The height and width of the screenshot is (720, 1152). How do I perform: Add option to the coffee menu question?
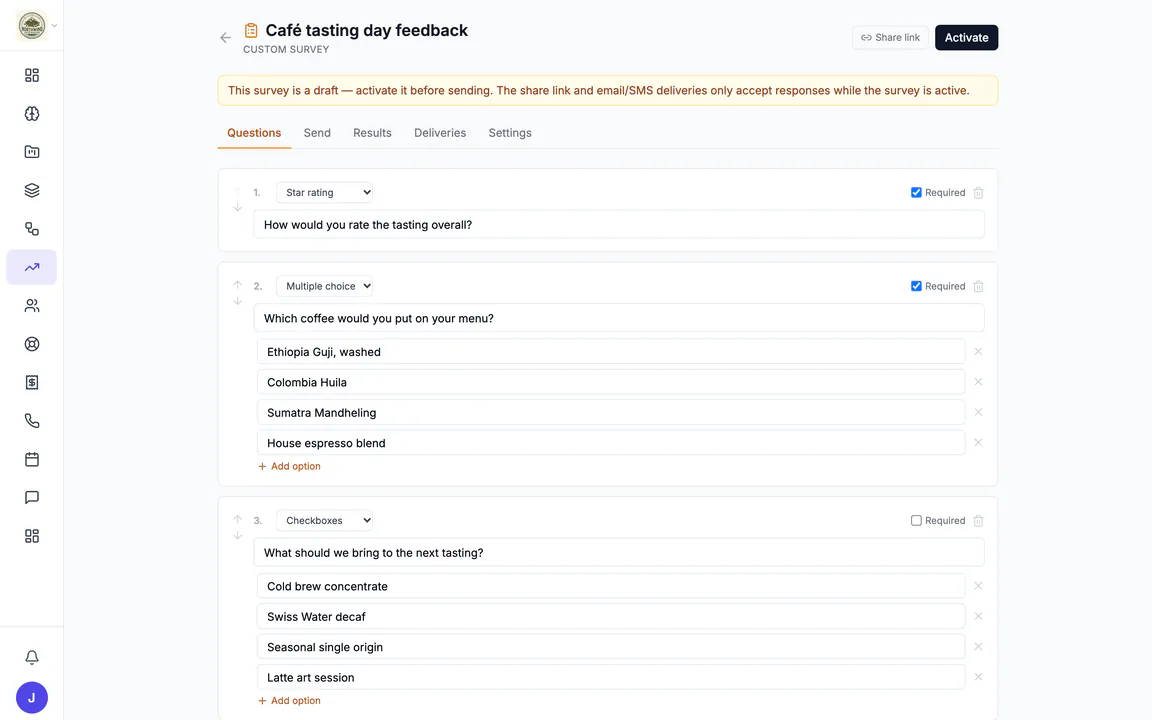(289, 467)
